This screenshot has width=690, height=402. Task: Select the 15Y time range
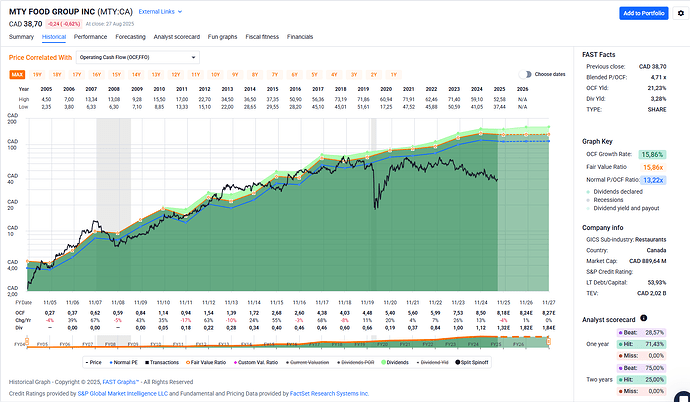pos(116,75)
